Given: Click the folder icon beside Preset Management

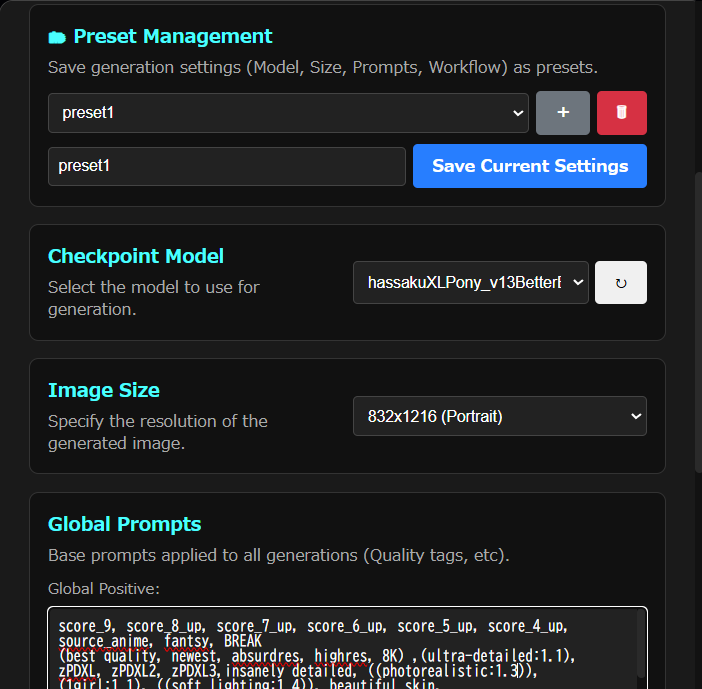Looking at the screenshot, I should tap(57, 38).
